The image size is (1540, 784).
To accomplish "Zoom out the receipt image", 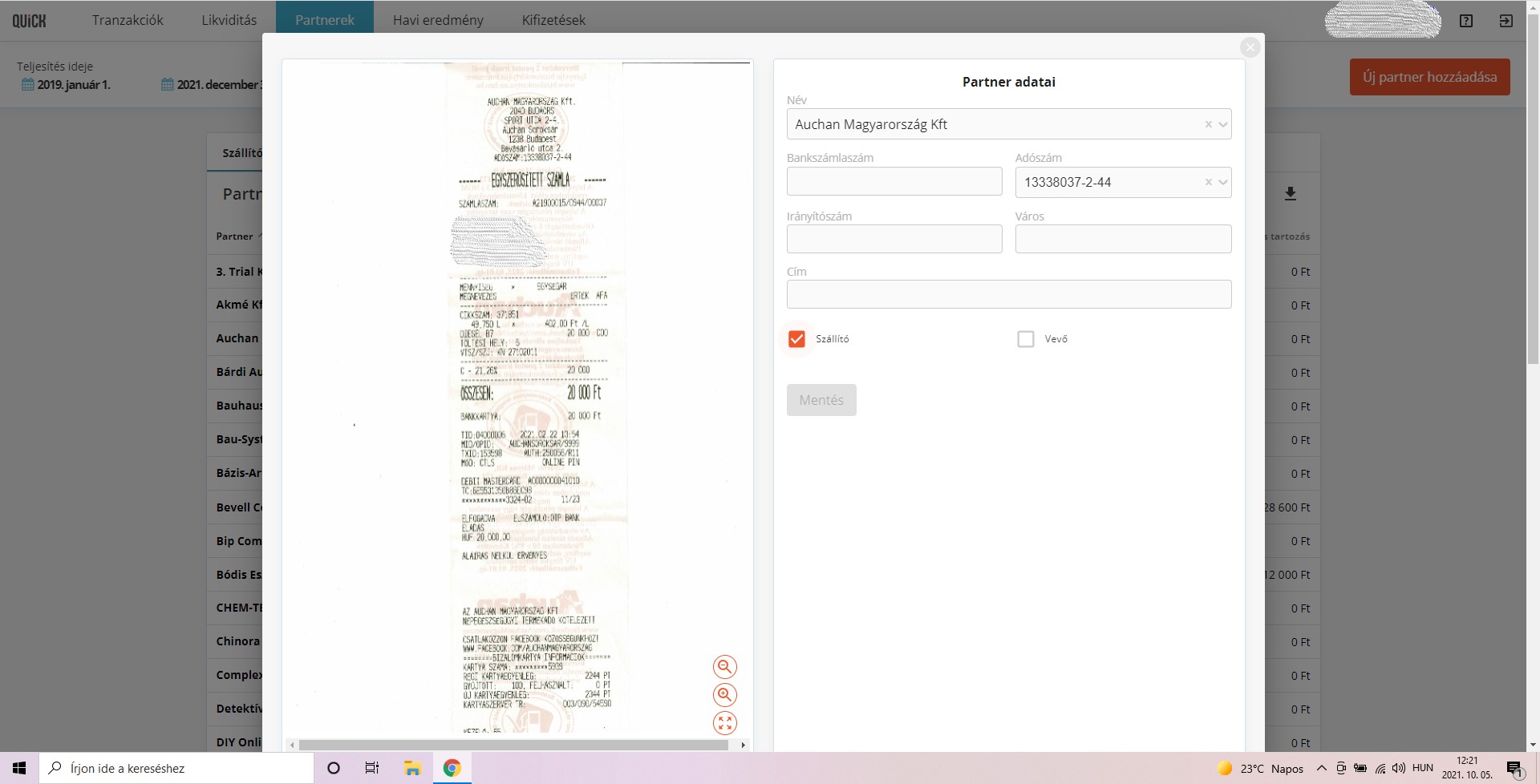I will pos(725,667).
